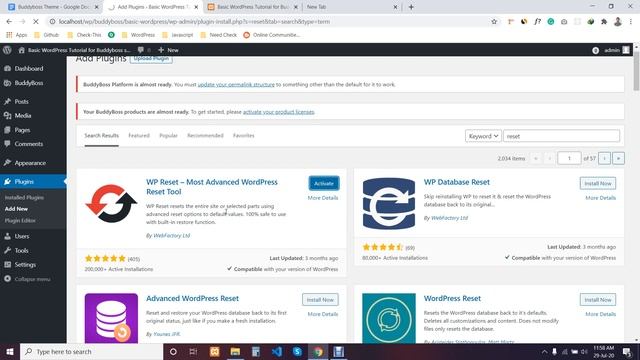
Task: Click the current page number field
Action: pos(569,158)
